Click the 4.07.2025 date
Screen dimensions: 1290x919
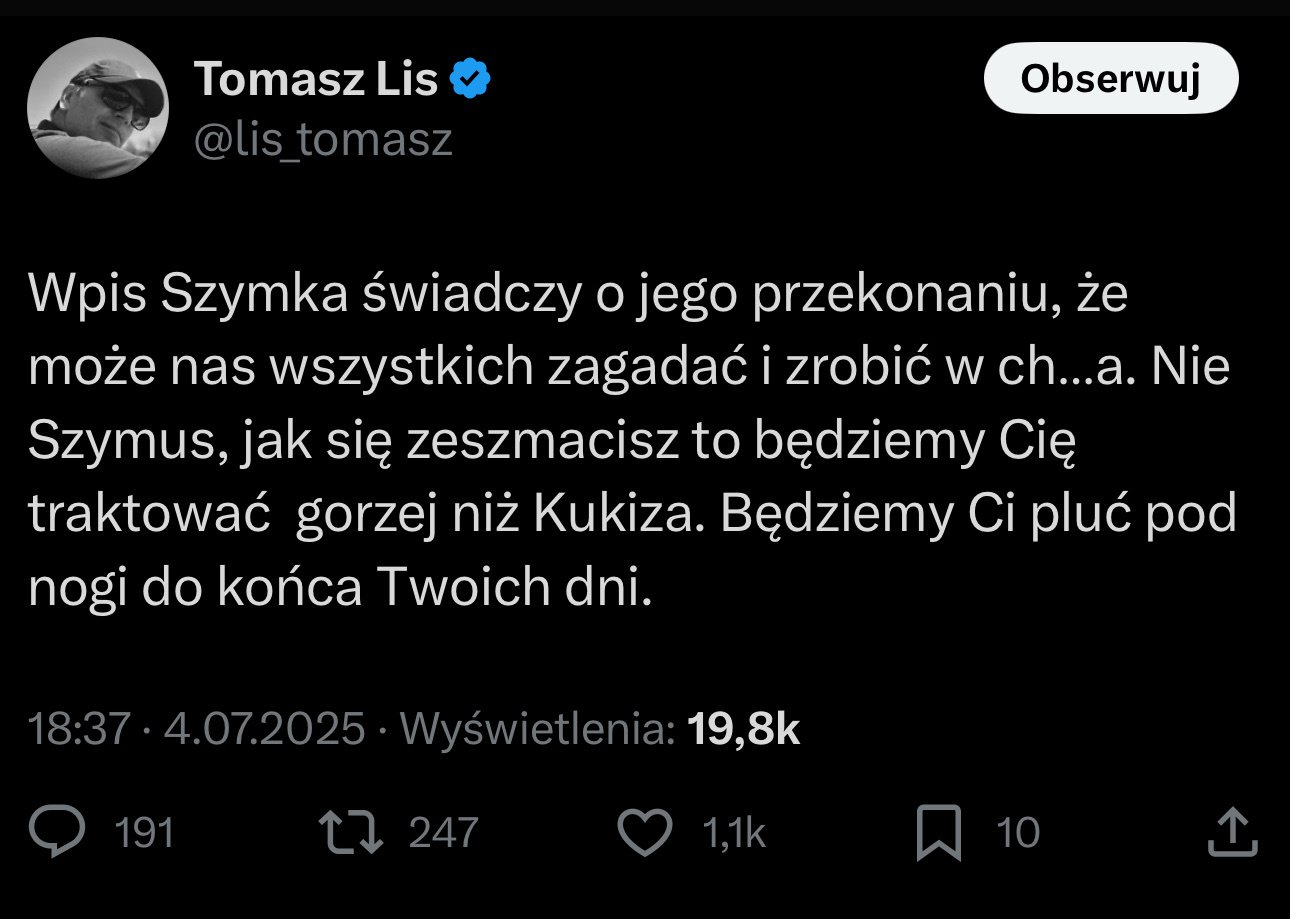coord(264,729)
